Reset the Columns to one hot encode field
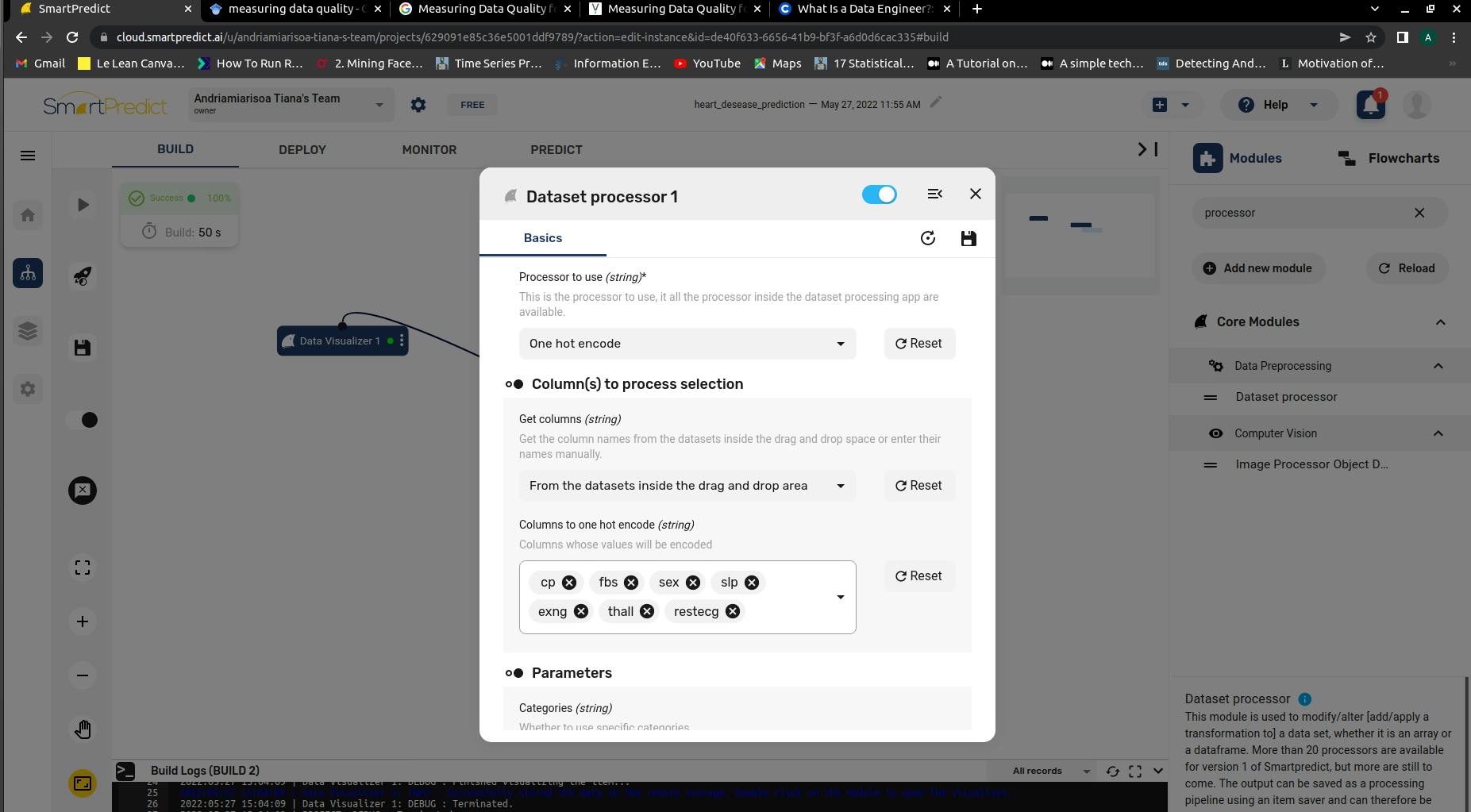 [919, 576]
